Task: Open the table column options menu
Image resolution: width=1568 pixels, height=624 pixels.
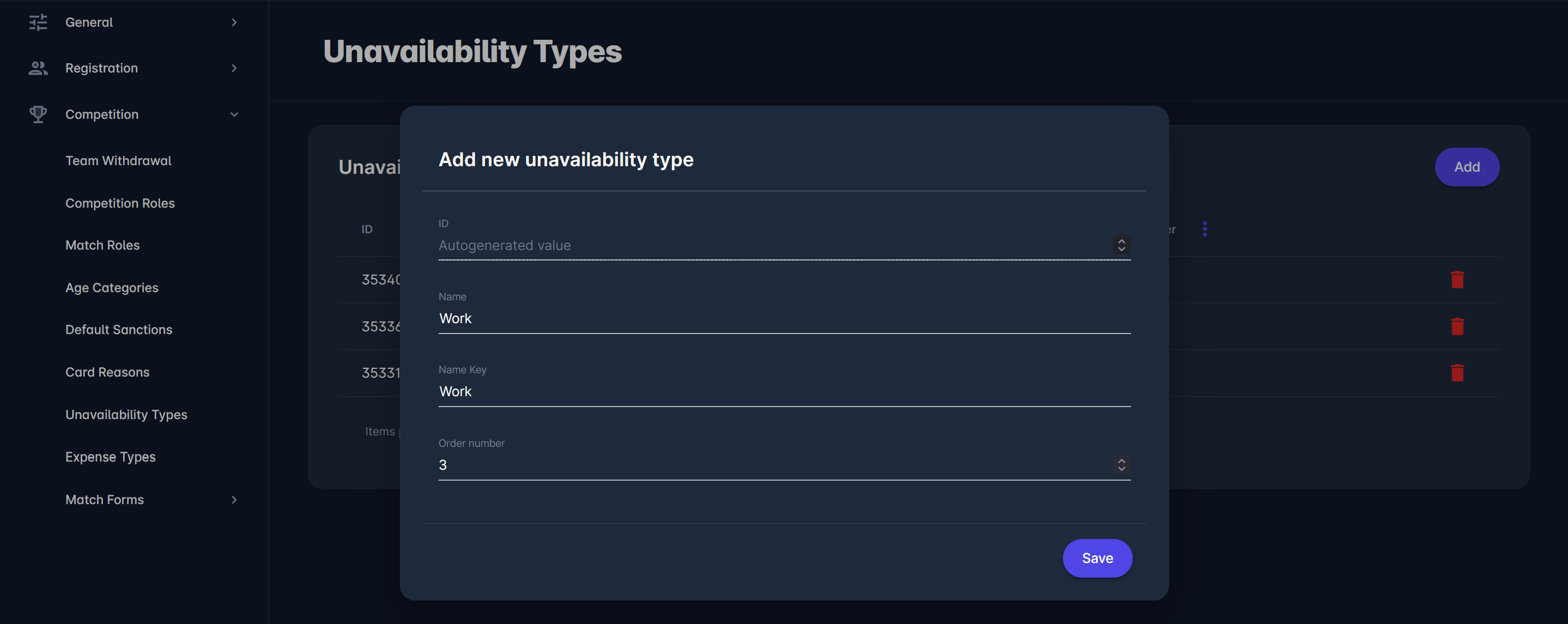Action: (1205, 229)
